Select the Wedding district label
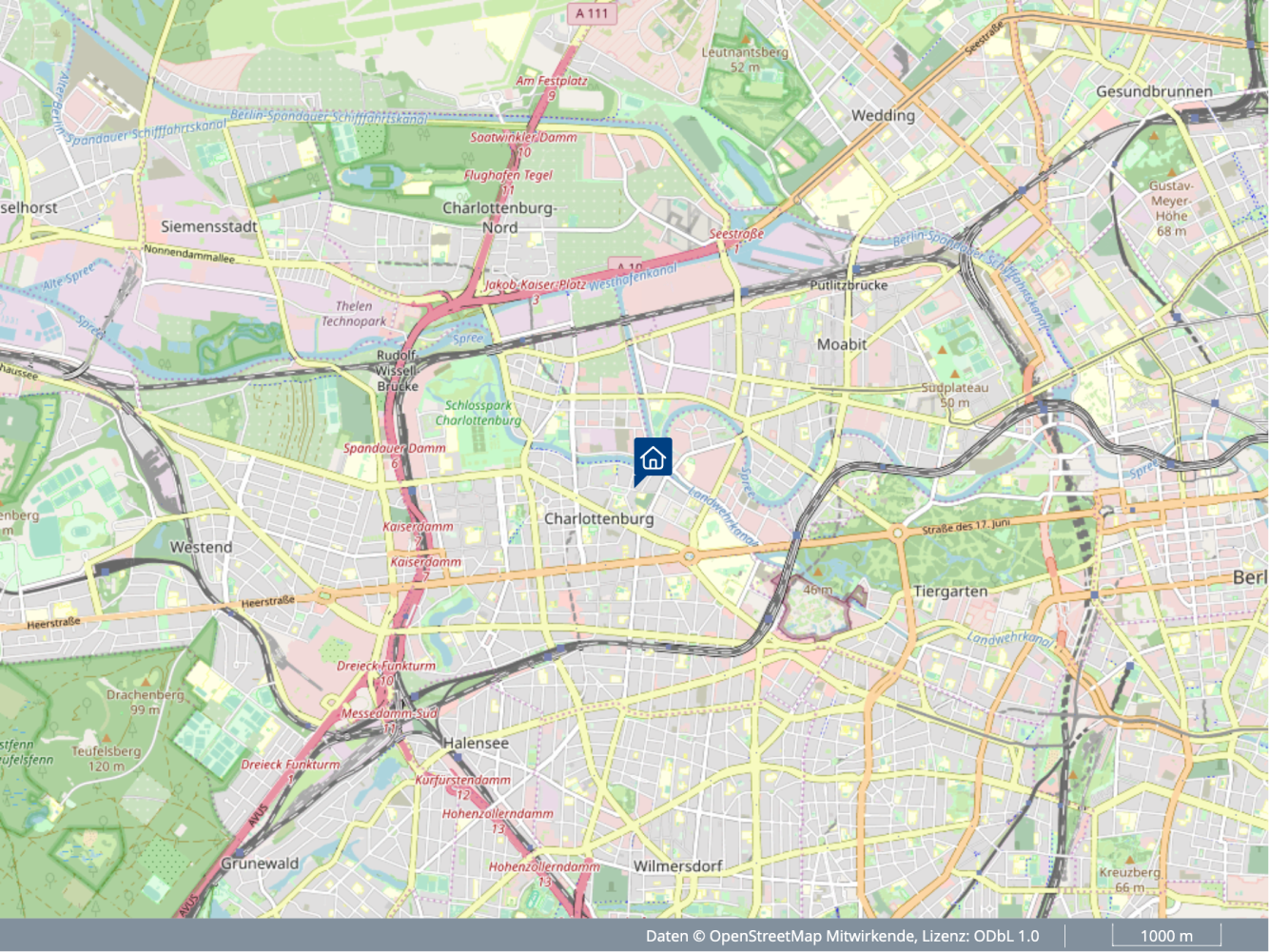This screenshot has height=952, width=1269. pyautogui.click(x=883, y=115)
